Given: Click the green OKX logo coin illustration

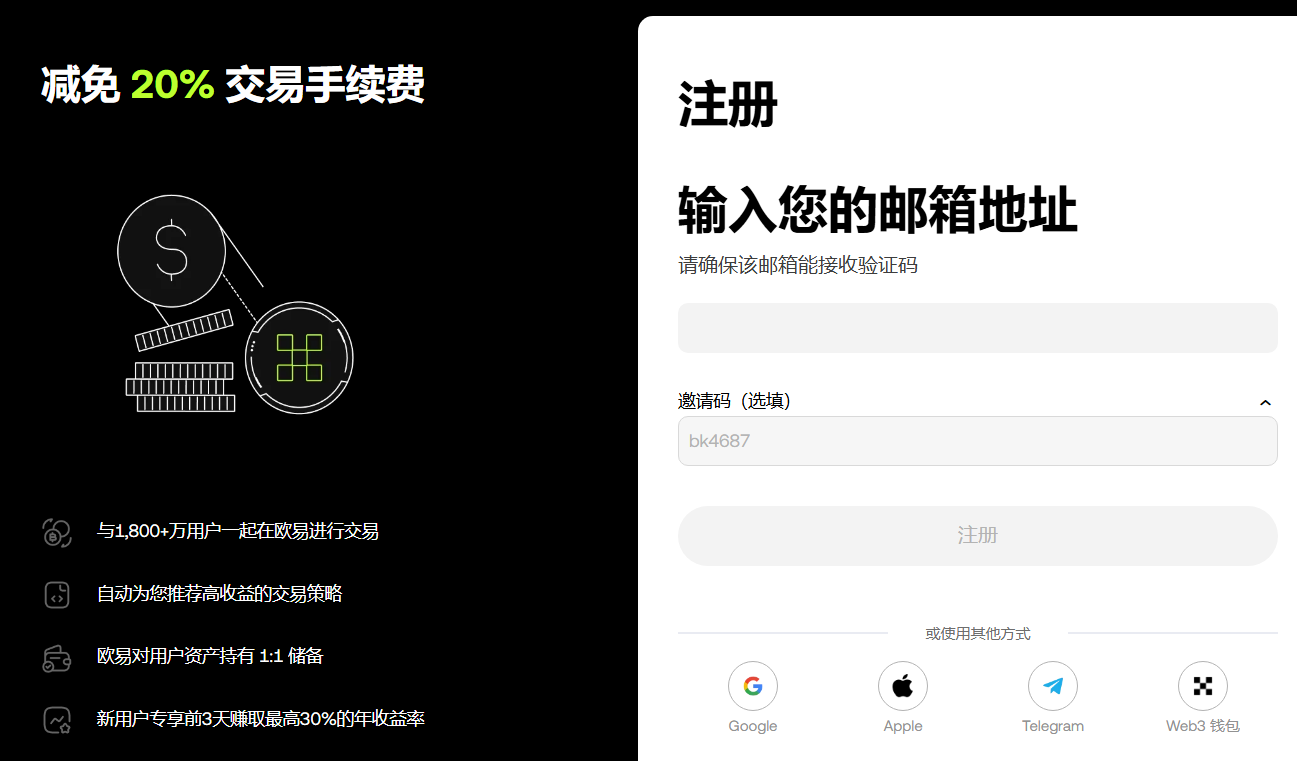Looking at the screenshot, I should [299, 358].
